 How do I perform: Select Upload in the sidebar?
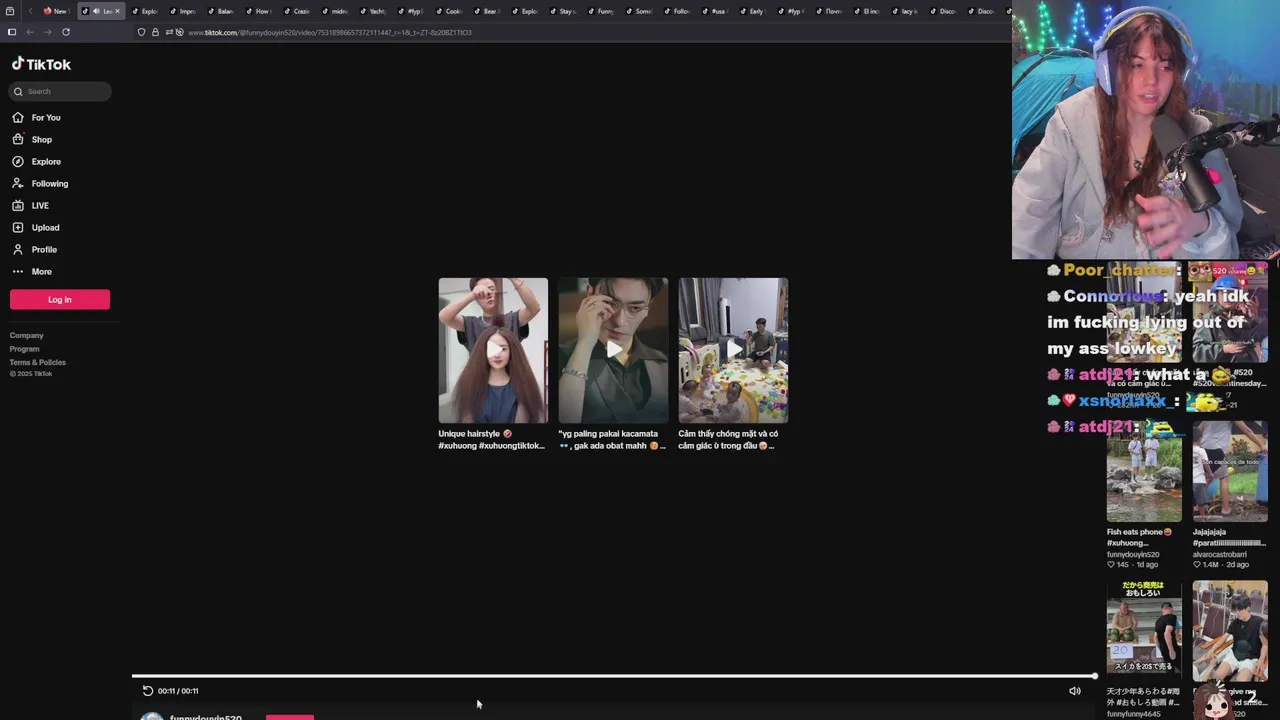pyautogui.click(x=45, y=228)
